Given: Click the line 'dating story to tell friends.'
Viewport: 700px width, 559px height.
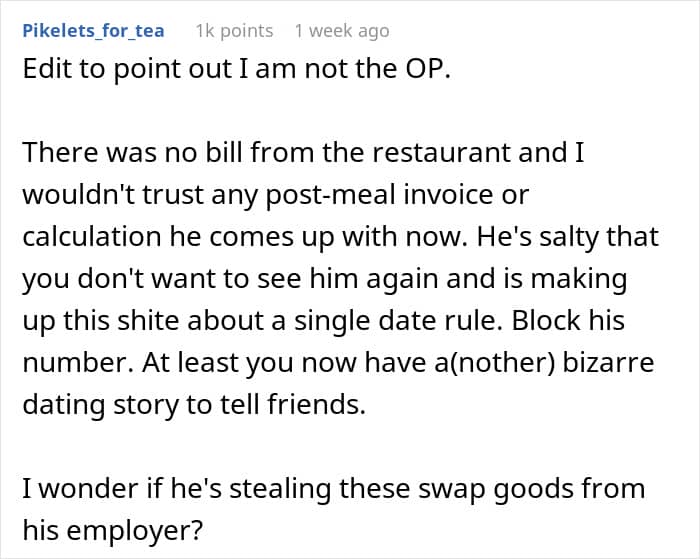Looking at the screenshot, I should click(194, 405).
